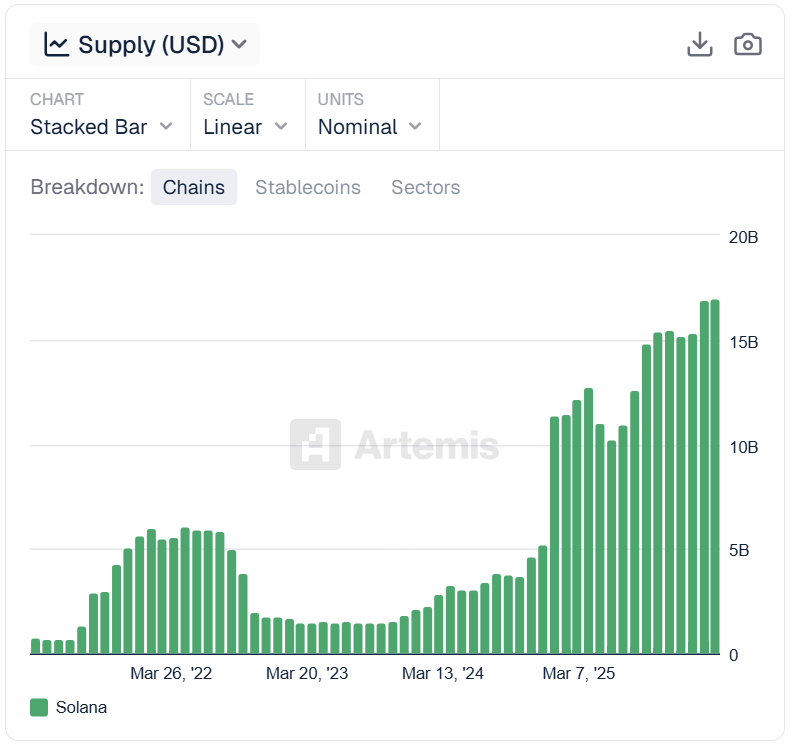Click the Mar 7, '25 axis label

(579, 674)
